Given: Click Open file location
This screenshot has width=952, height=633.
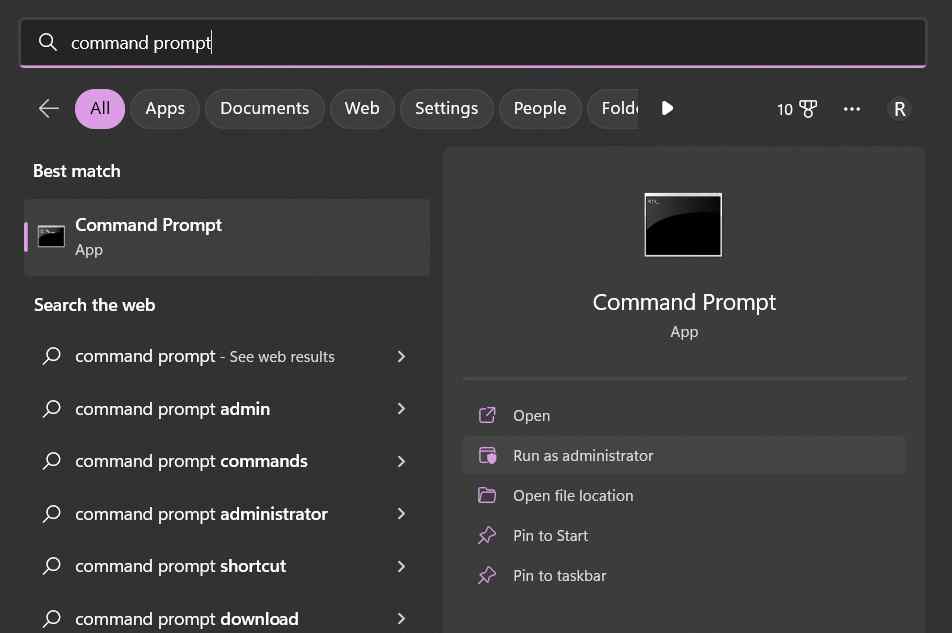Looking at the screenshot, I should click(x=684, y=496).
